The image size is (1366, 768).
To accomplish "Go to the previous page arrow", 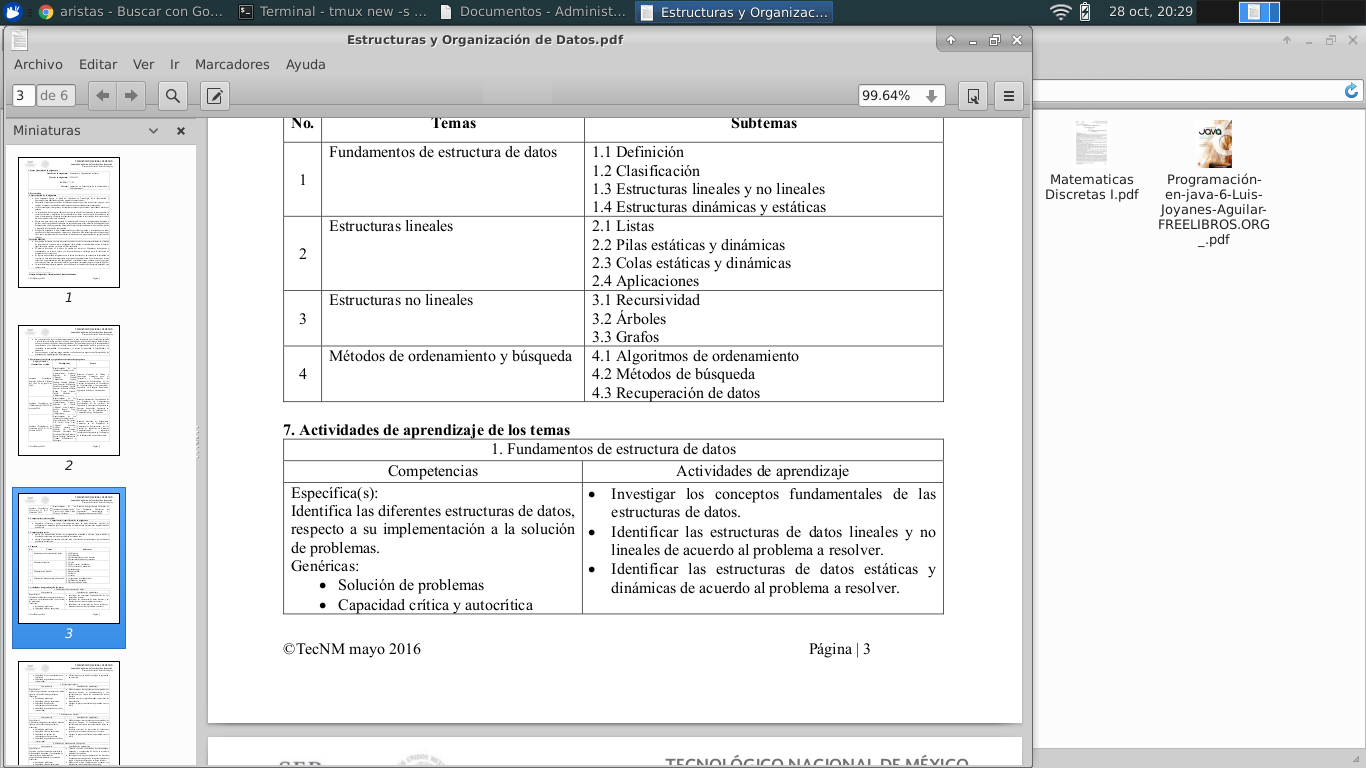I will [103, 96].
